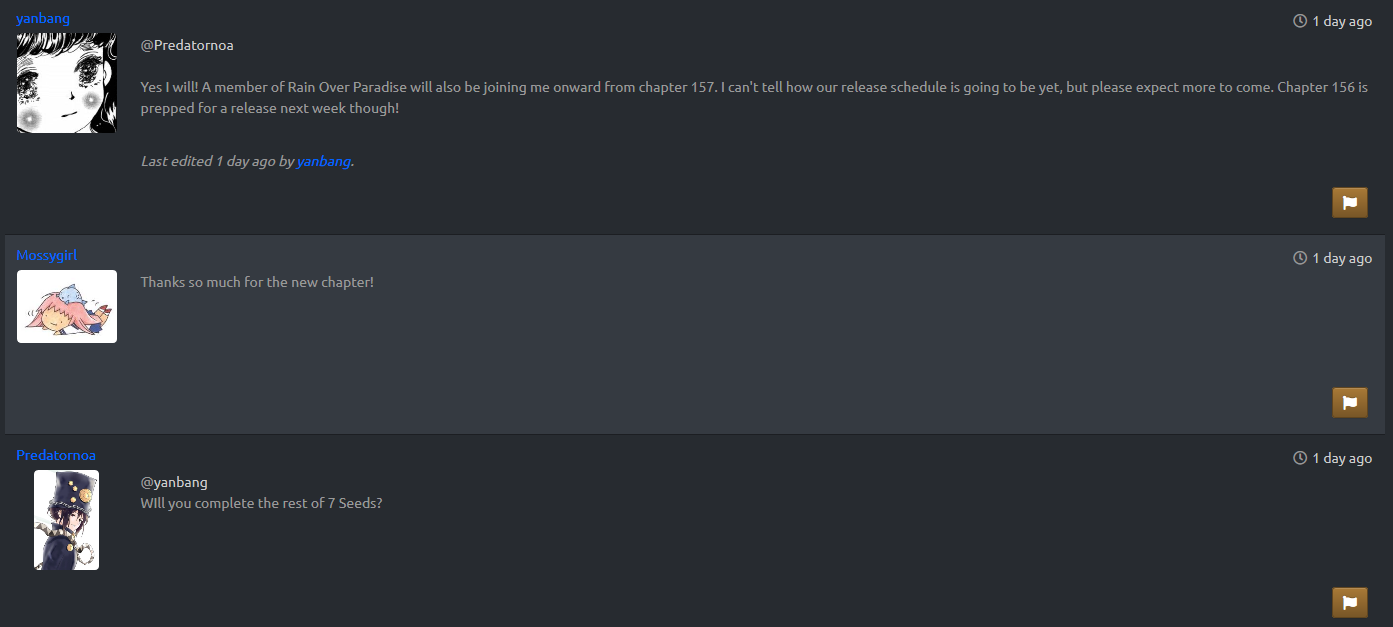Click Mossygirl's pink-haired avatar image
The width and height of the screenshot is (1393, 627).
(x=67, y=306)
